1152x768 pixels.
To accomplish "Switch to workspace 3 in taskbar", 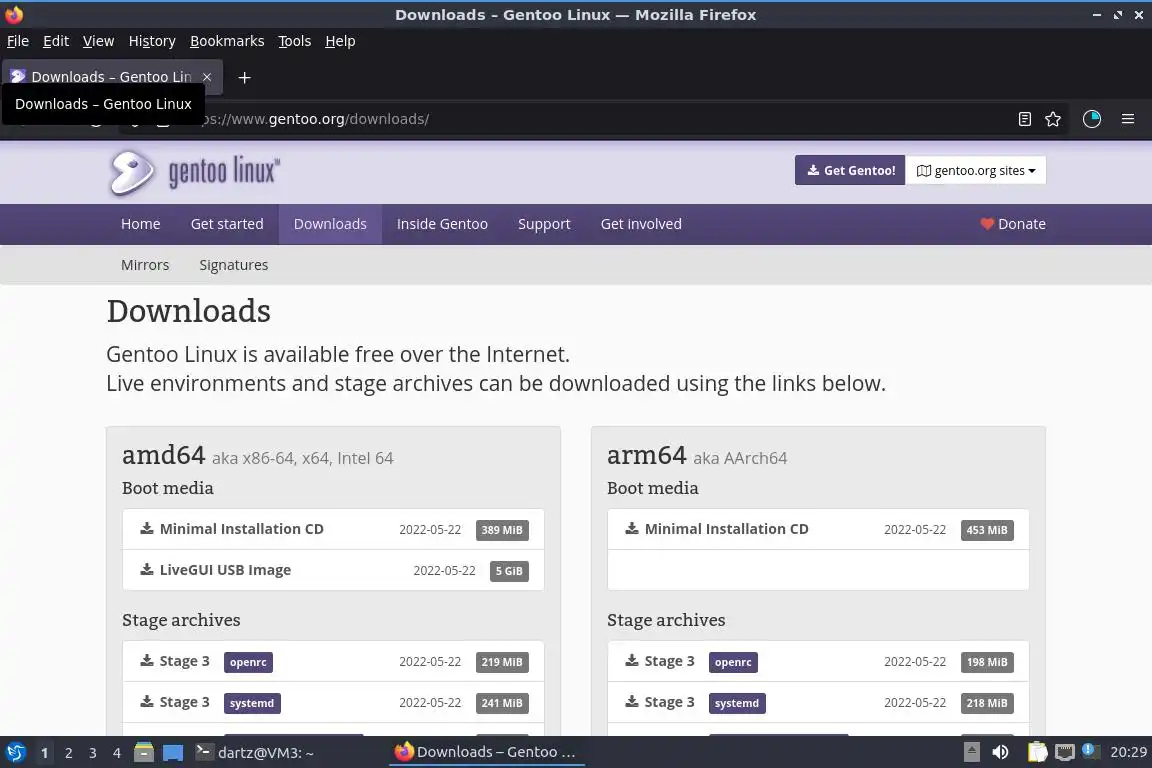I will [93, 753].
